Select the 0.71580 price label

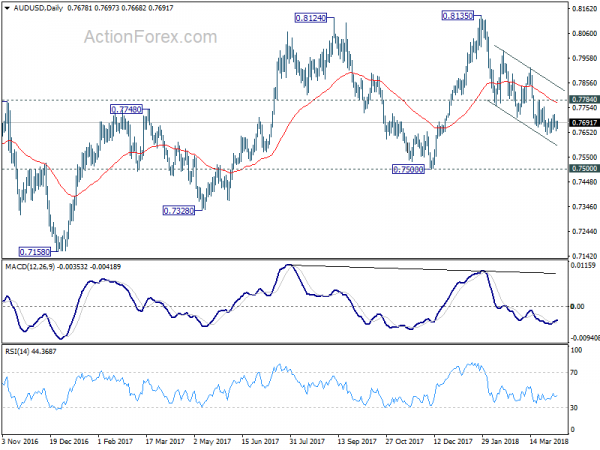click(x=35, y=252)
